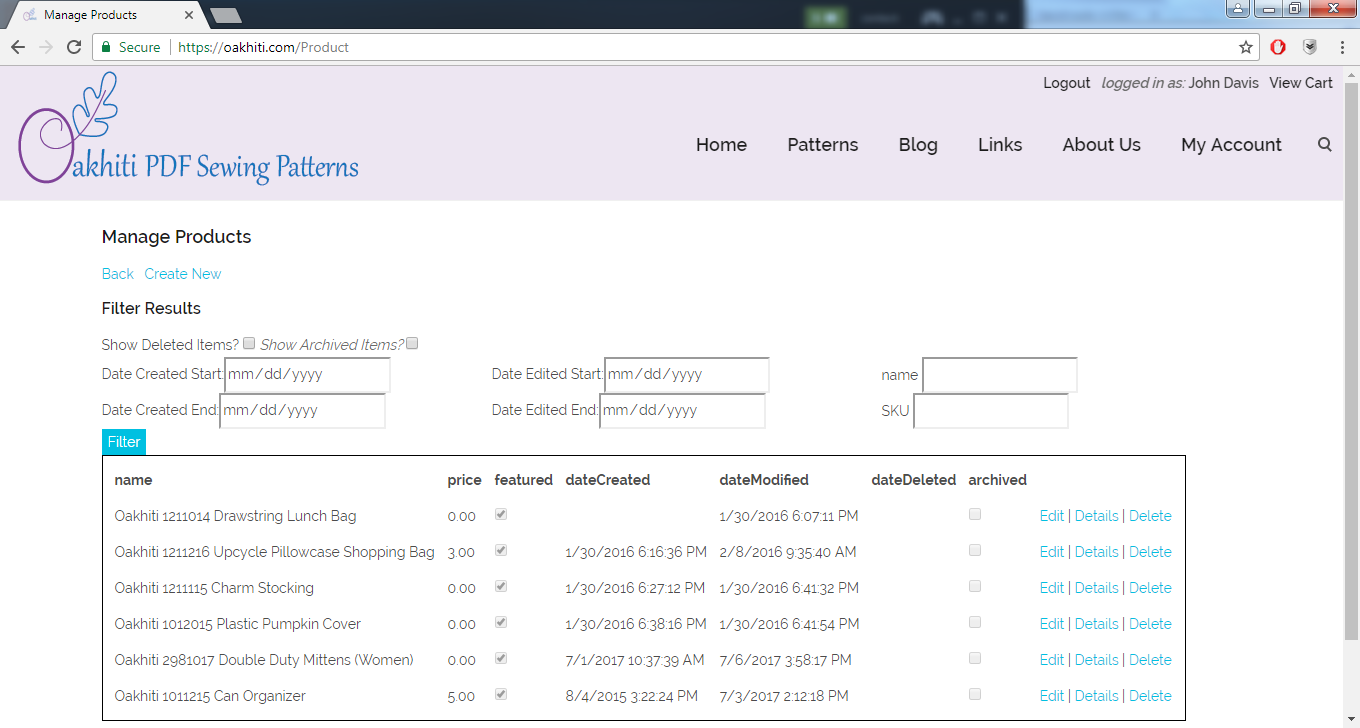Open Links menu item
Viewport: 1360px width, 728px height.
click(1000, 144)
